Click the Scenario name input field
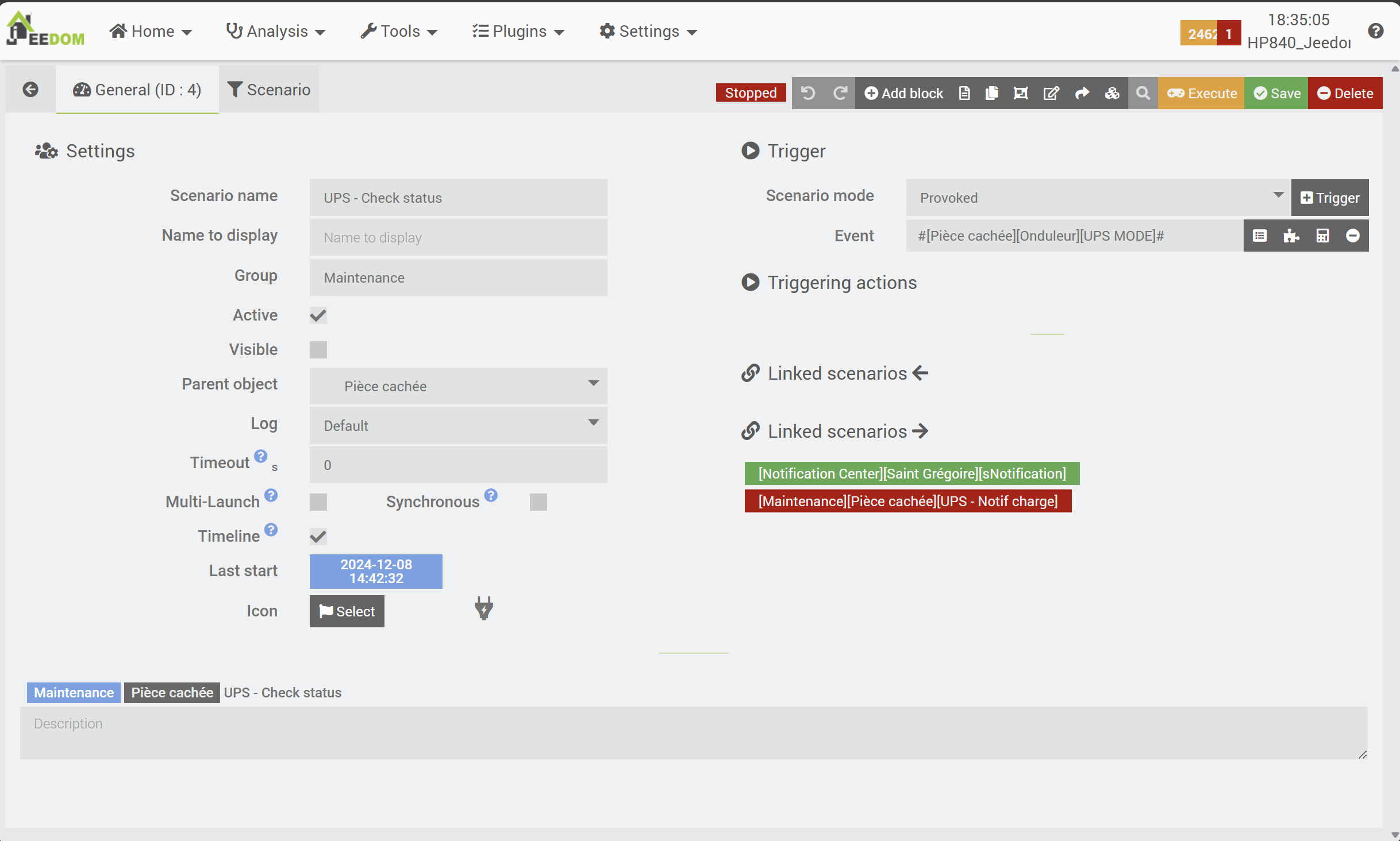The height and width of the screenshot is (841, 1400). pos(458,198)
